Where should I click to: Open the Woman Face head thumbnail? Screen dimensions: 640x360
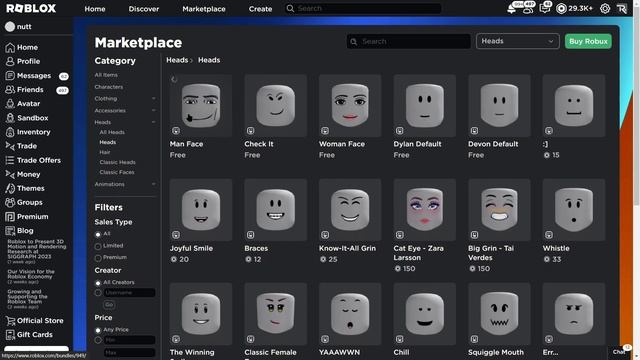tap(350, 105)
